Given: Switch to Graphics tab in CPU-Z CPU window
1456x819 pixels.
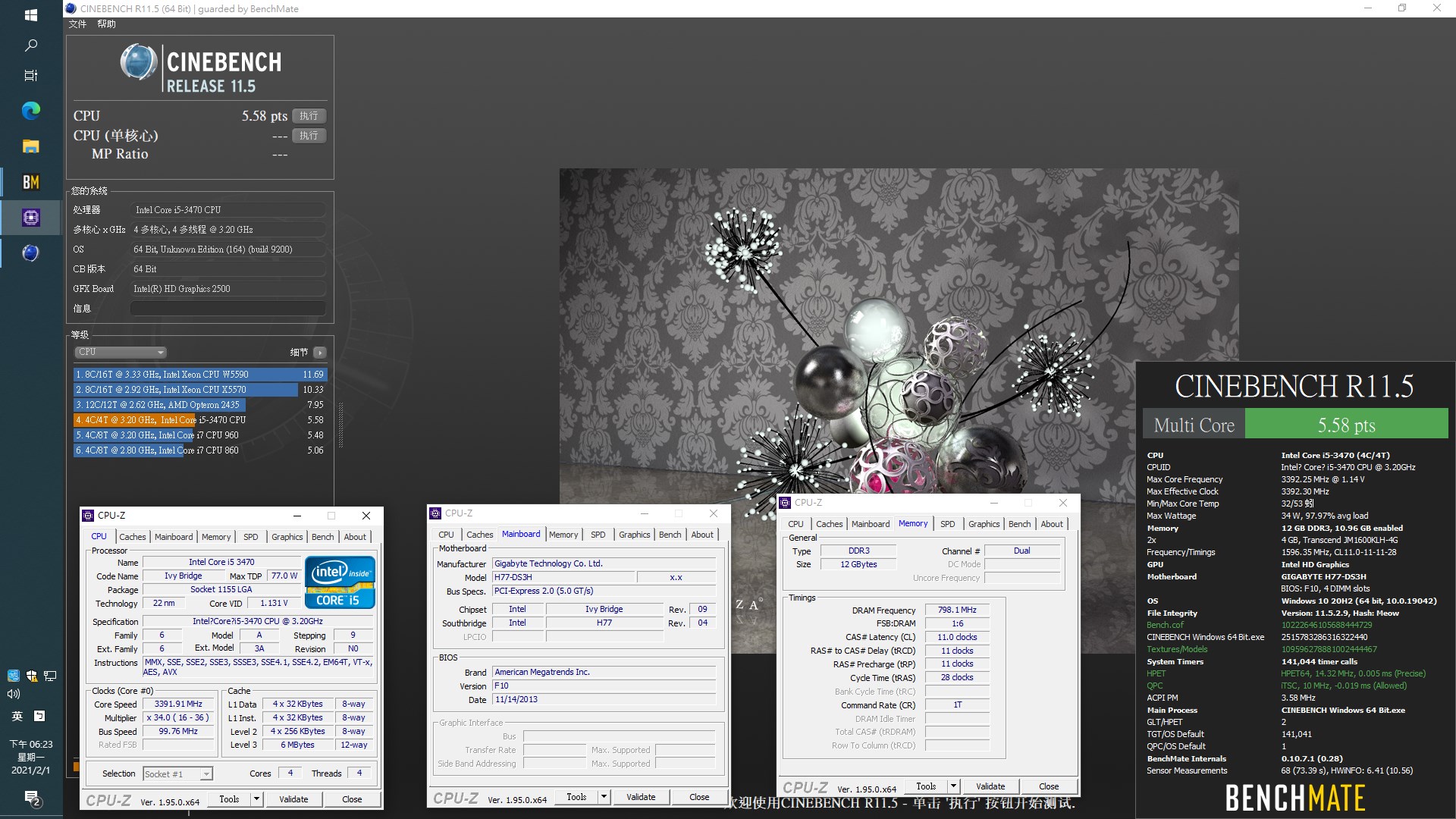Looking at the screenshot, I should (x=287, y=537).
